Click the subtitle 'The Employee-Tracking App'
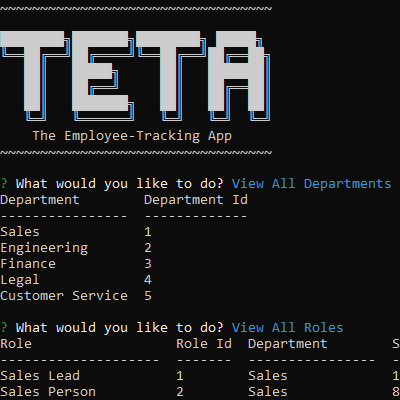This screenshot has width=400, height=400. (x=132, y=136)
